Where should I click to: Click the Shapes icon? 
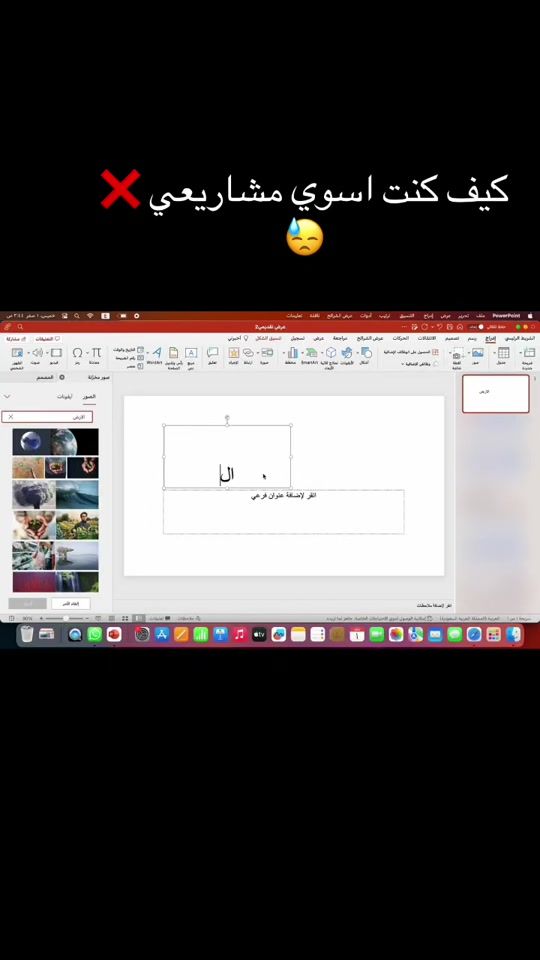(366, 353)
